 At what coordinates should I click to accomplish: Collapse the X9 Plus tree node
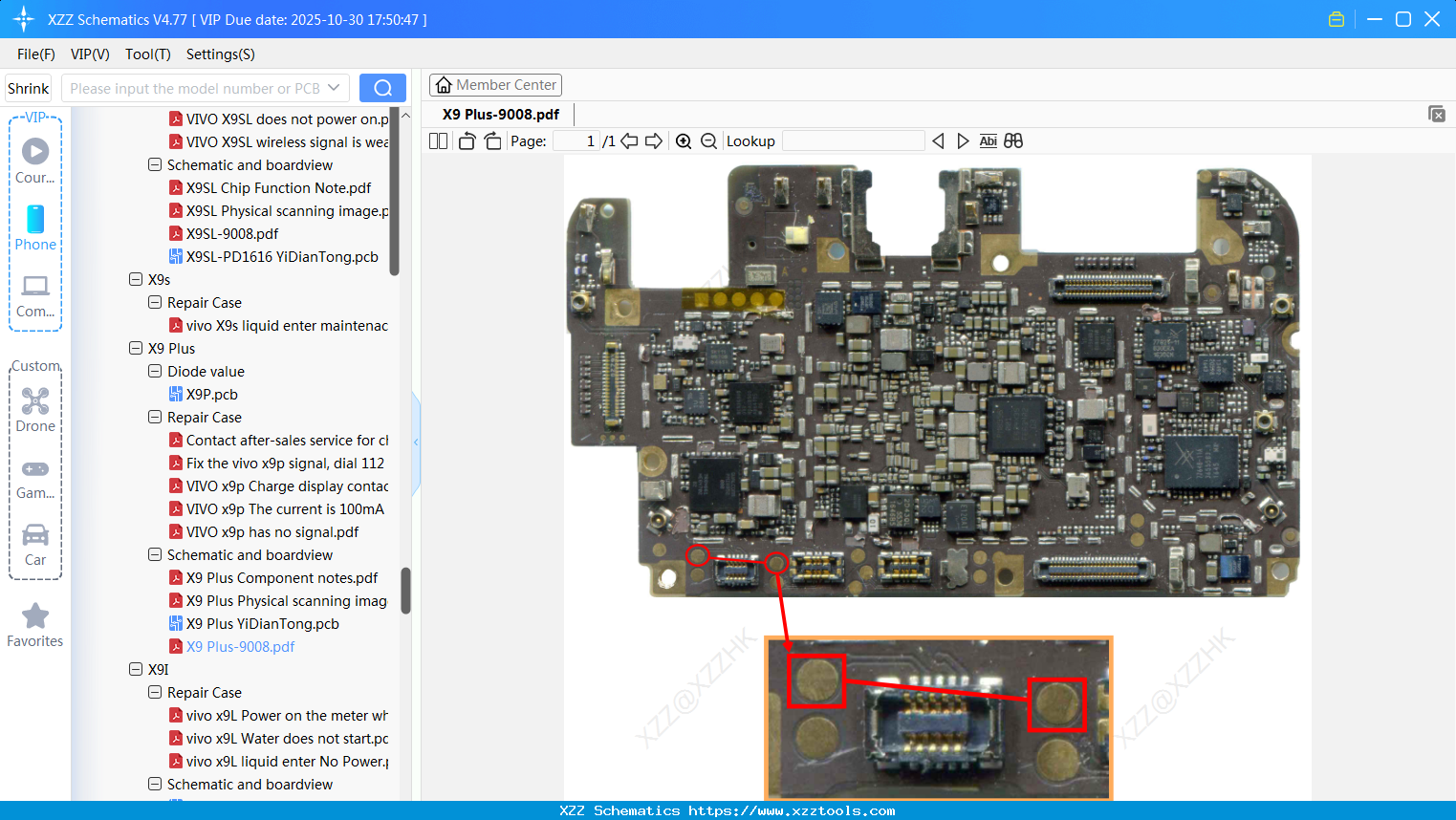136,348
